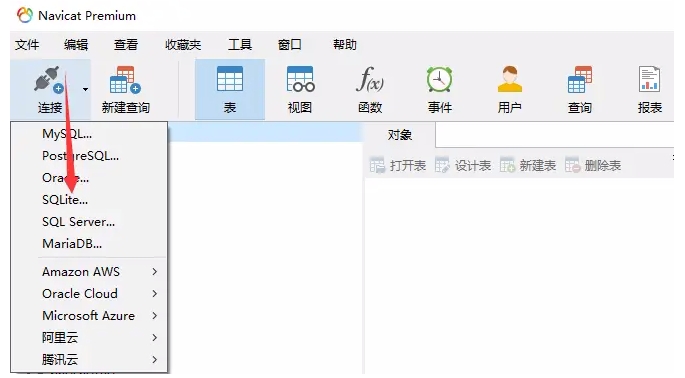Expand the Oracle Cloud submenu
This screenshot has height=378, width=685.
[89, 293]
